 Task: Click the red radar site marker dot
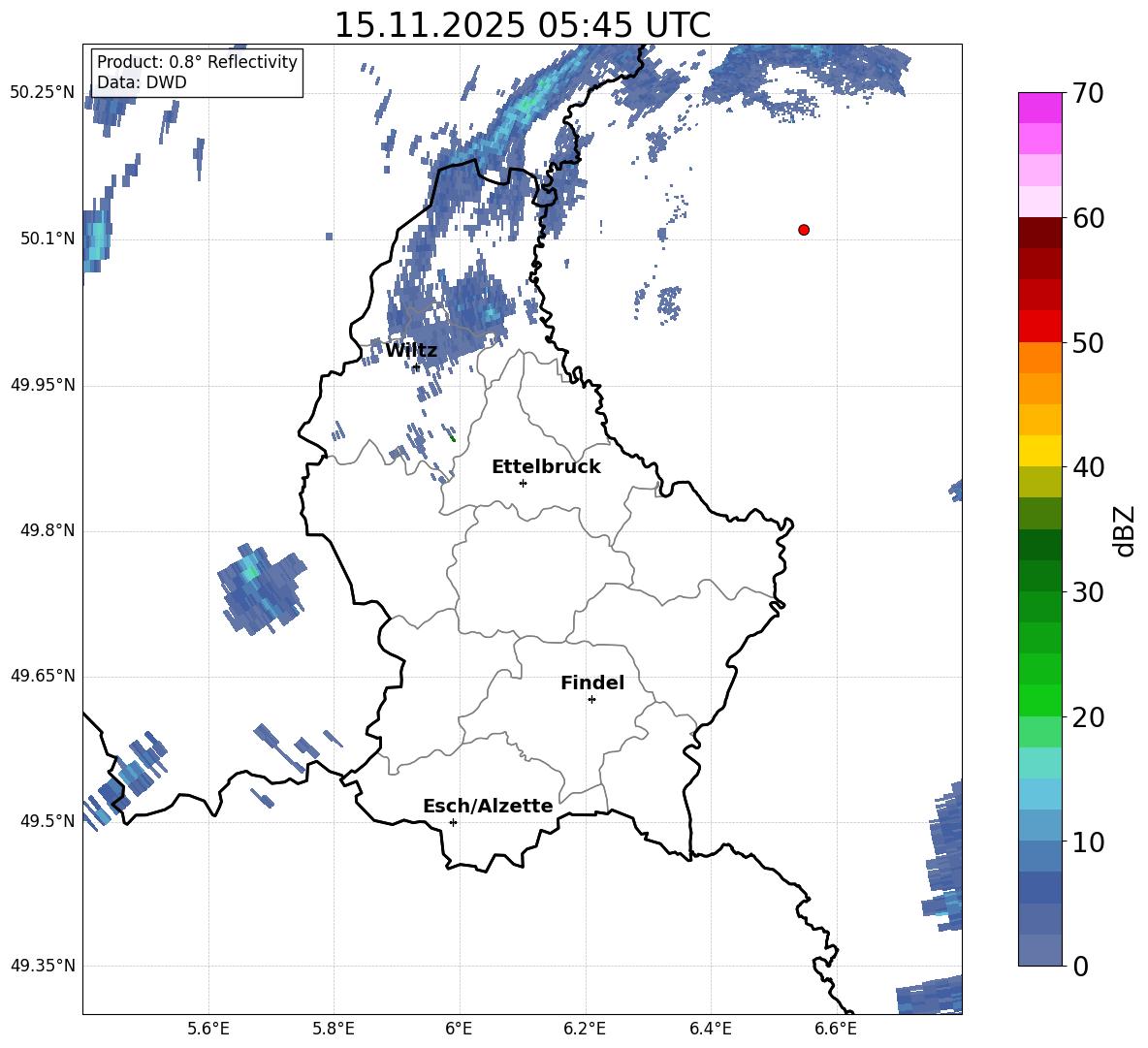coord(804,230)
